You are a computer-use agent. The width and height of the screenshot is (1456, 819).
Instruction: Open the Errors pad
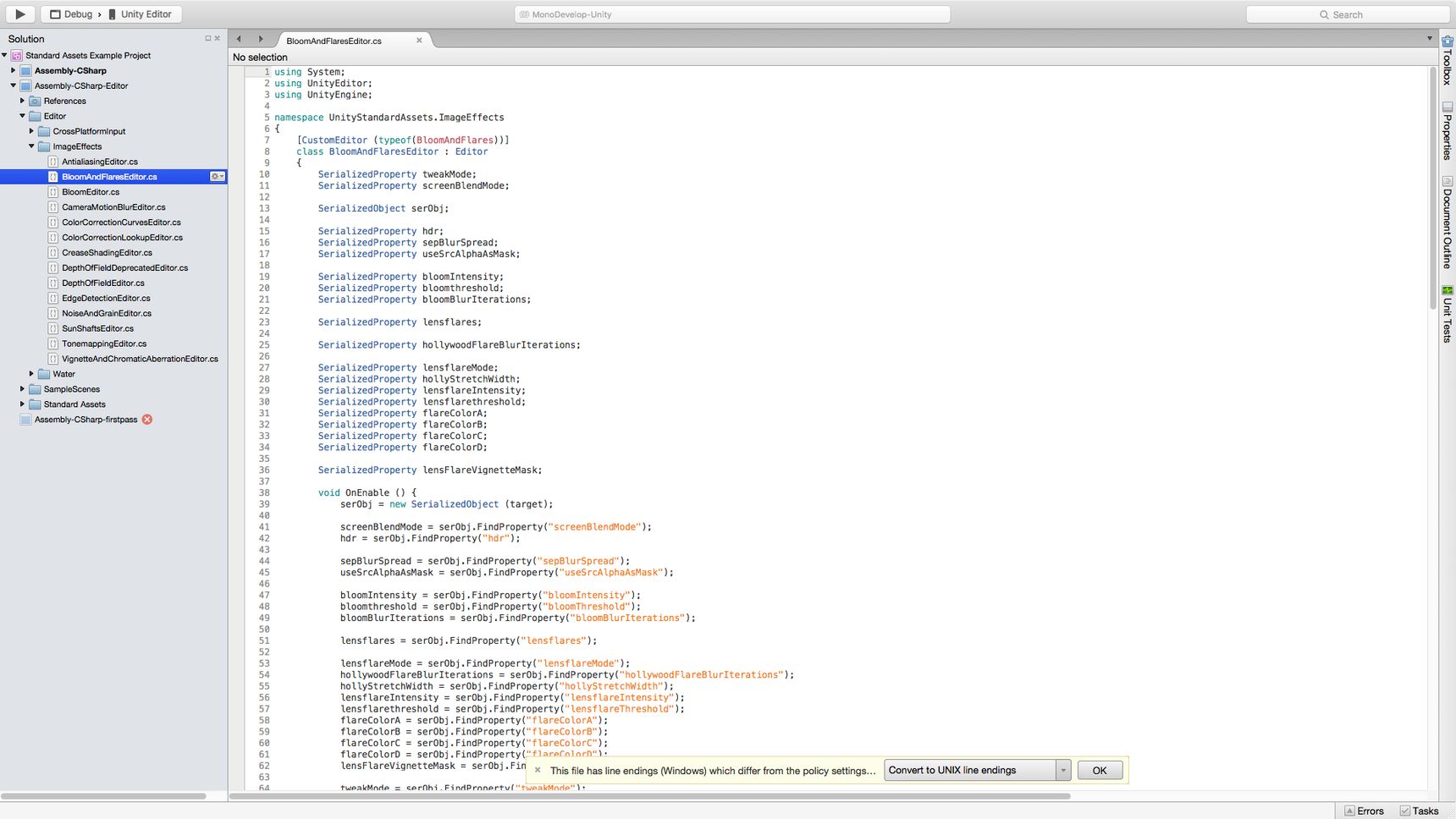[1364, 811]
